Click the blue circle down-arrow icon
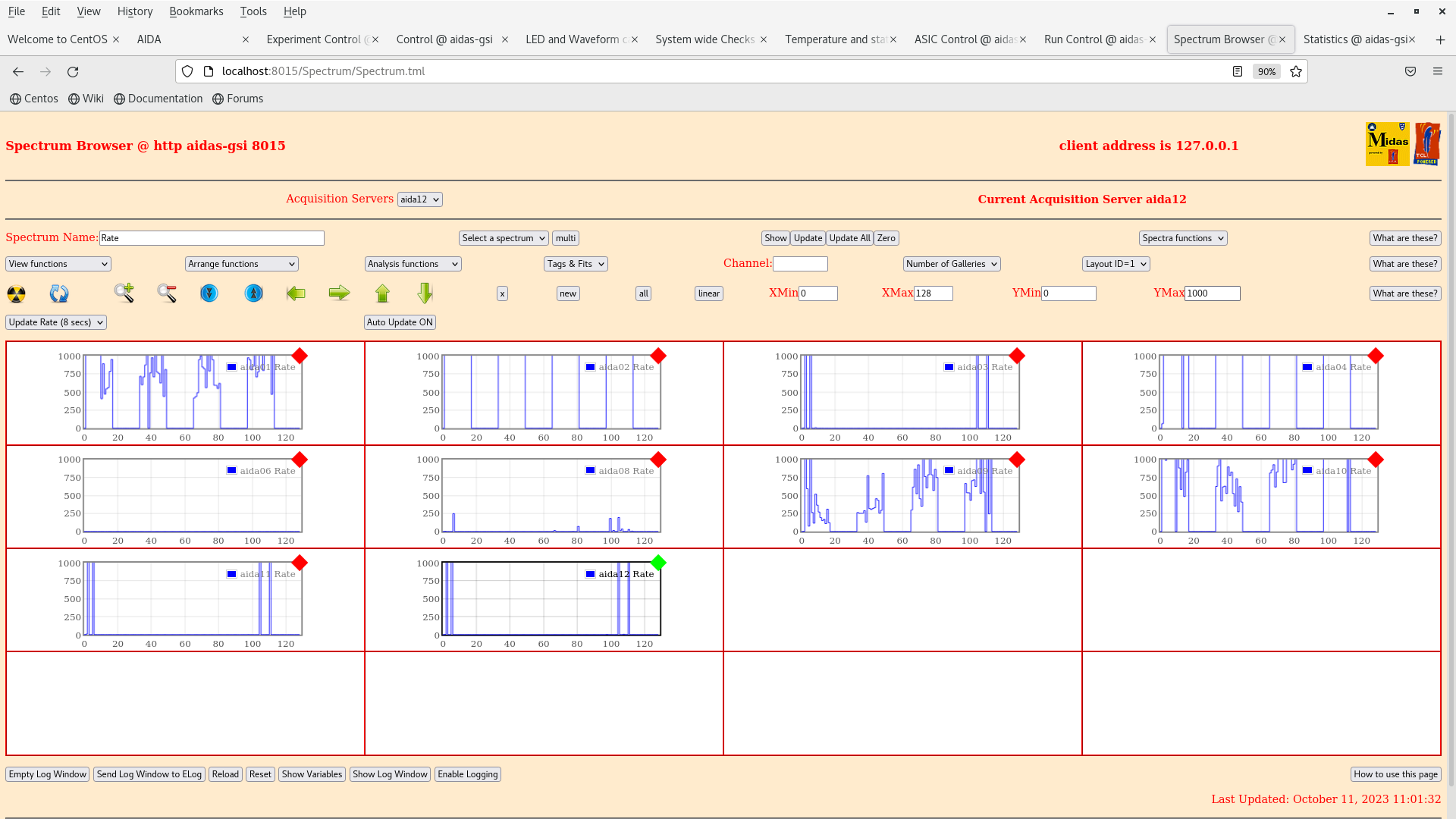Screen dimensions: 1456x819 (209, 293)
